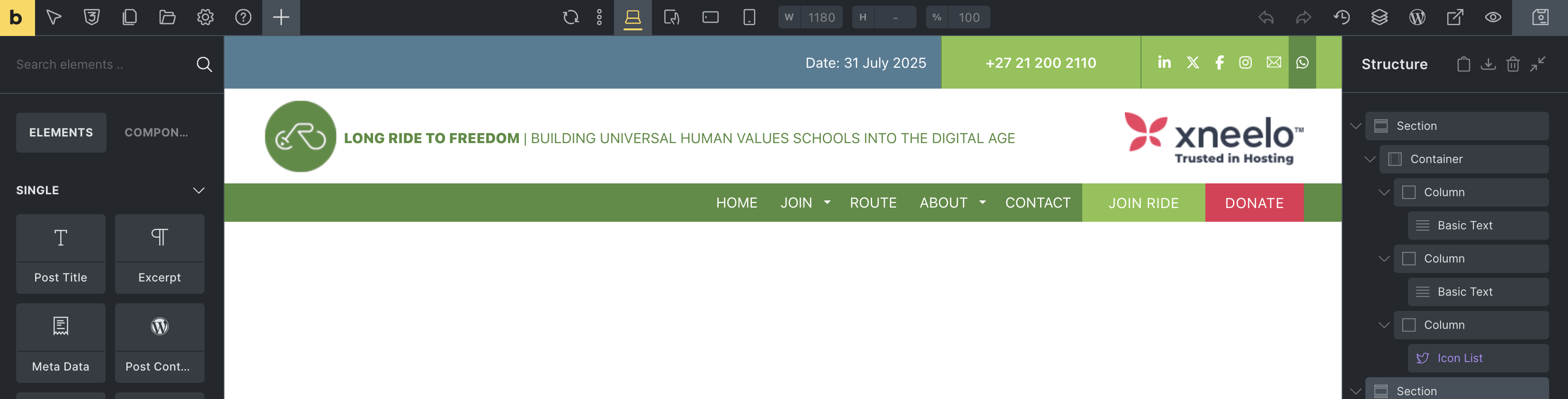Viewport: 1568px width, 399px height.
Task: Select the mobile portrait breakpoint icon
Action: coord(749,18)
